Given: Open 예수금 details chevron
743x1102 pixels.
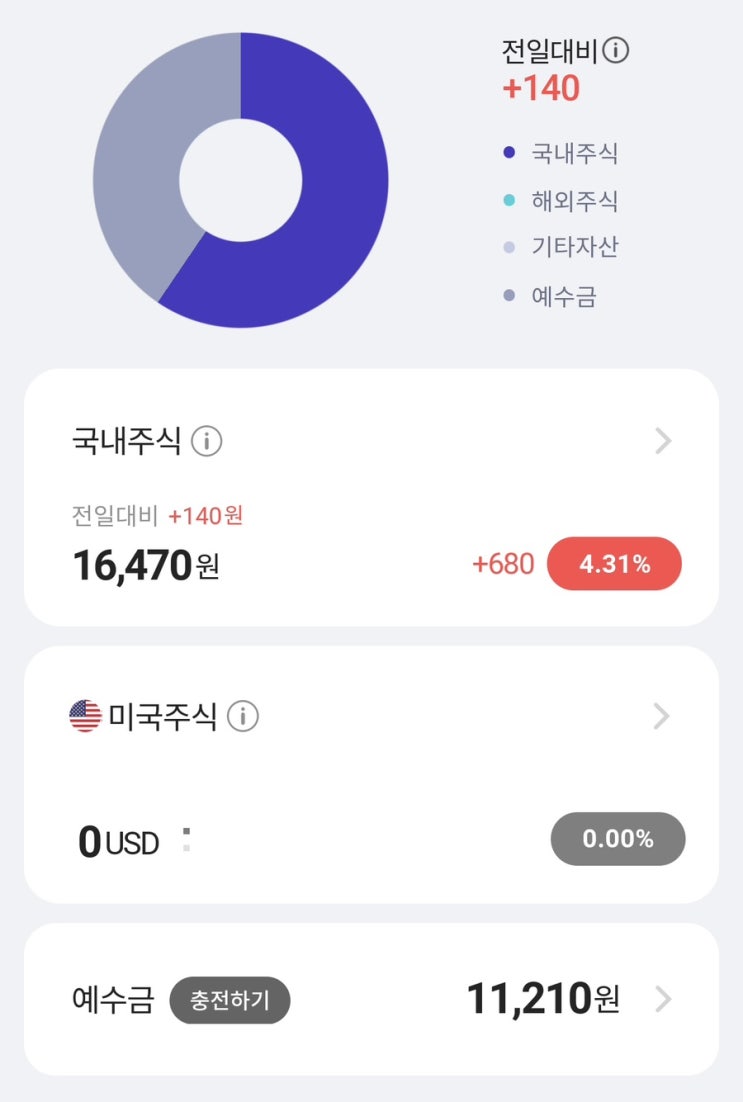Looking at the screenshot, I should [x=662, y=999].
